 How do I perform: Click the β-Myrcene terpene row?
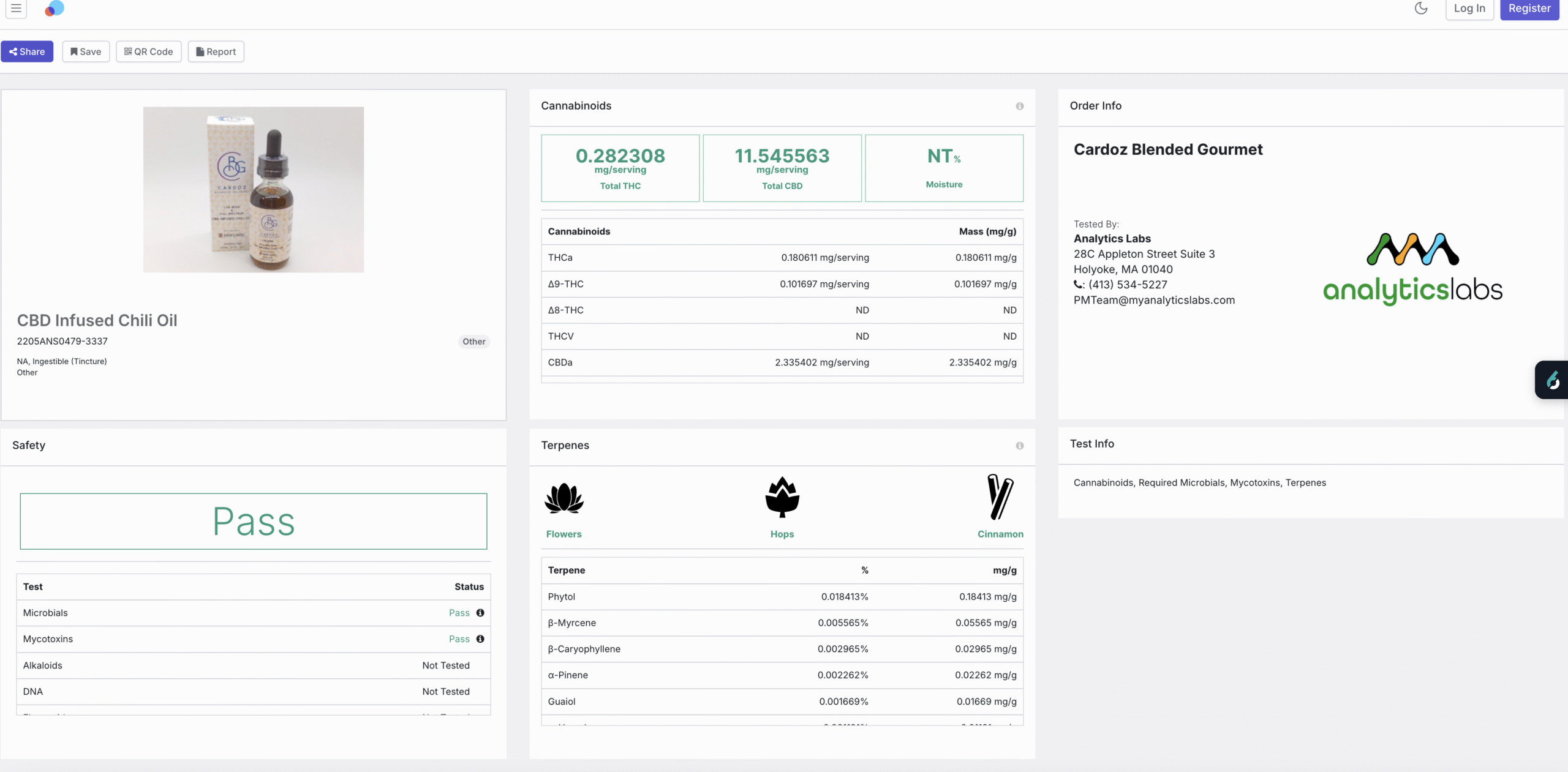(x=782, y=623)
